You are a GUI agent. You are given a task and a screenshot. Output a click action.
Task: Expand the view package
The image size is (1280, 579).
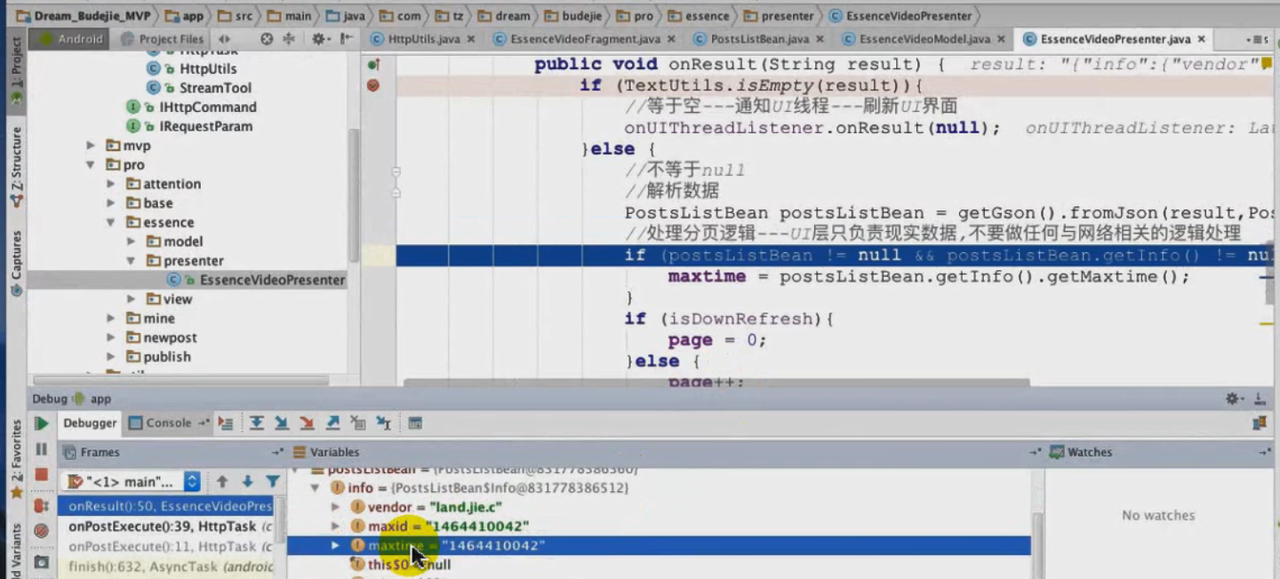(131, 299)
